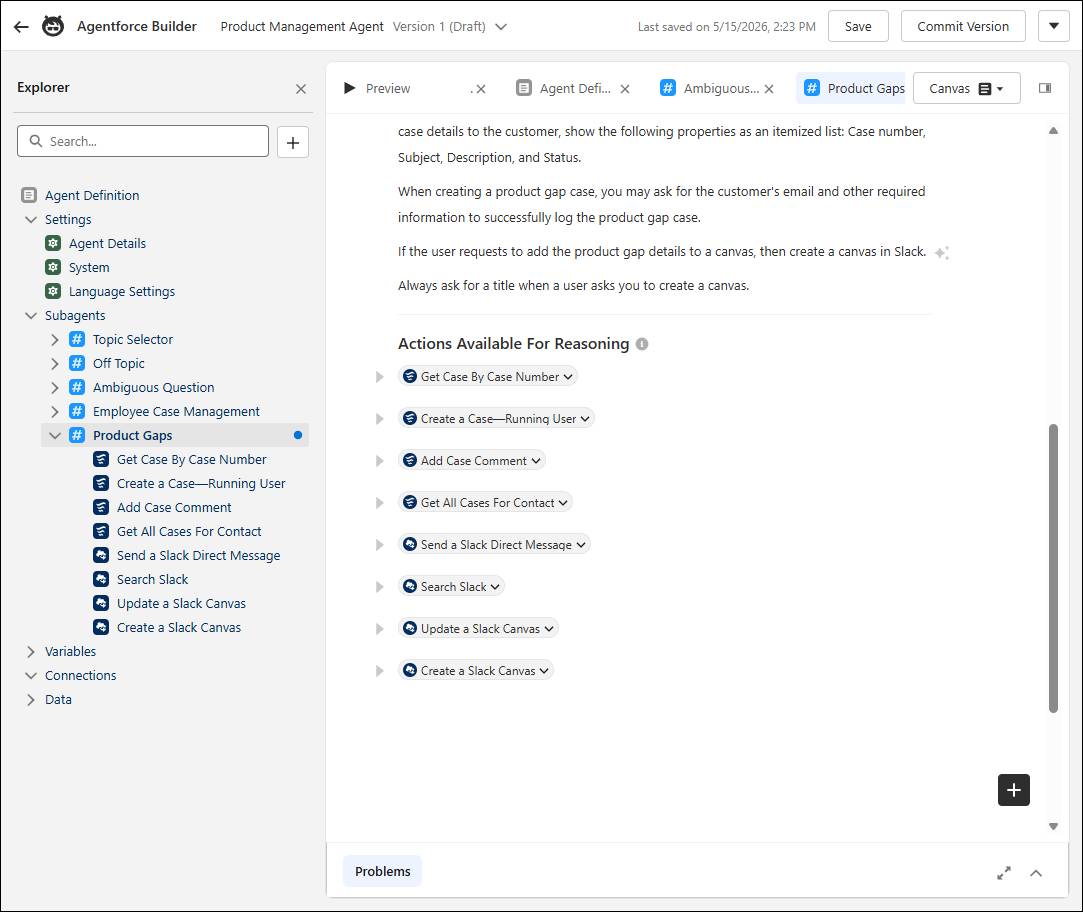
Task: Open the version dropdown chevron
Action: click(501, 27)
